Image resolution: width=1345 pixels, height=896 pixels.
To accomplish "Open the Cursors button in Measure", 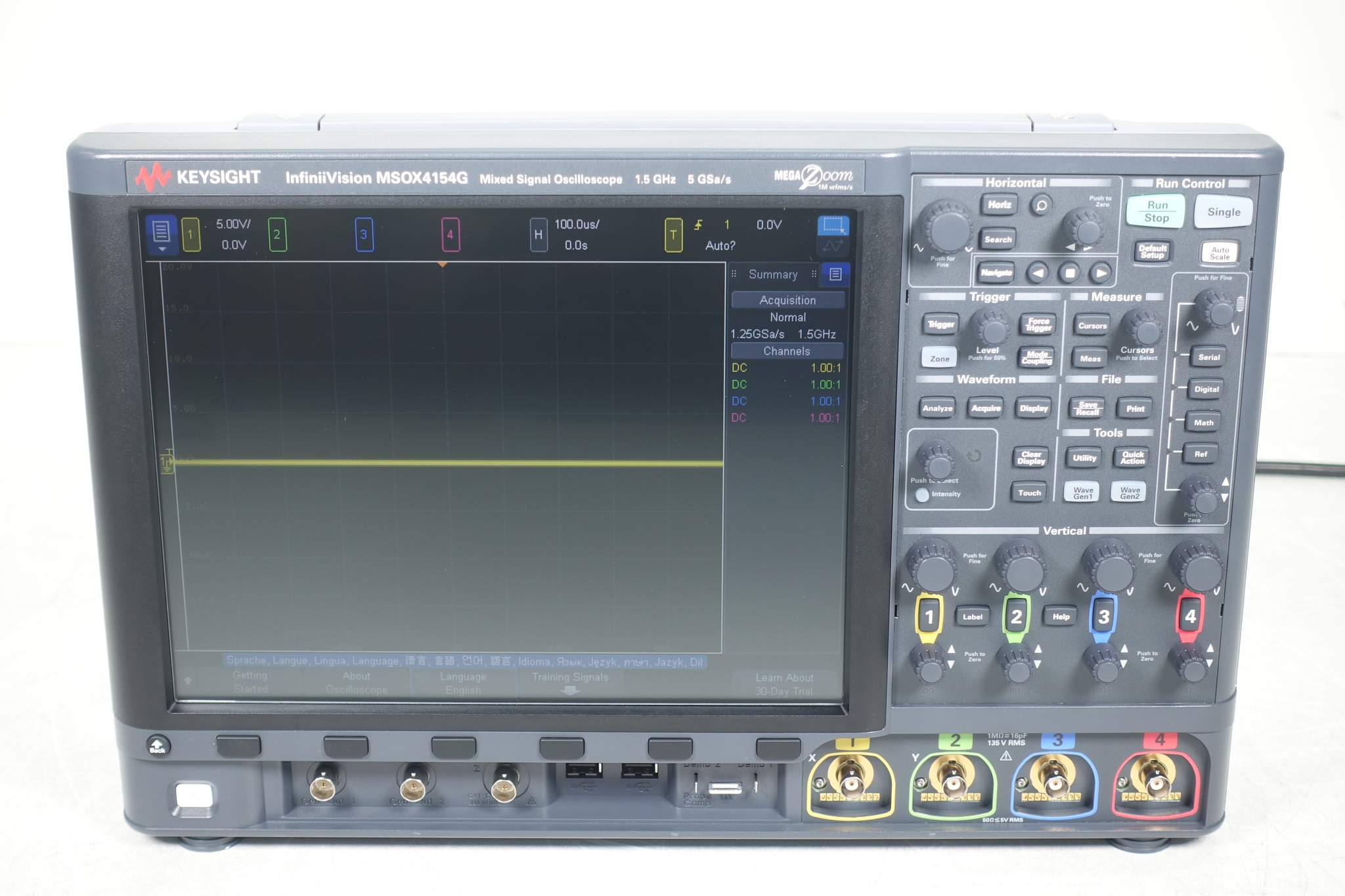I will 1092,326.
